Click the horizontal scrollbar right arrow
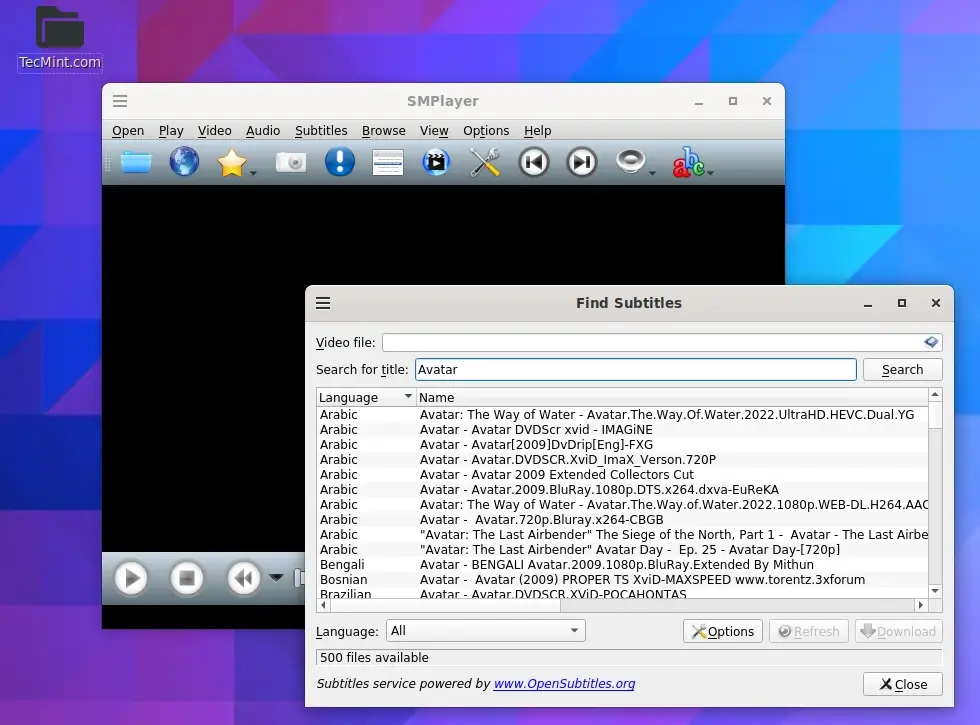 point(921,605)
